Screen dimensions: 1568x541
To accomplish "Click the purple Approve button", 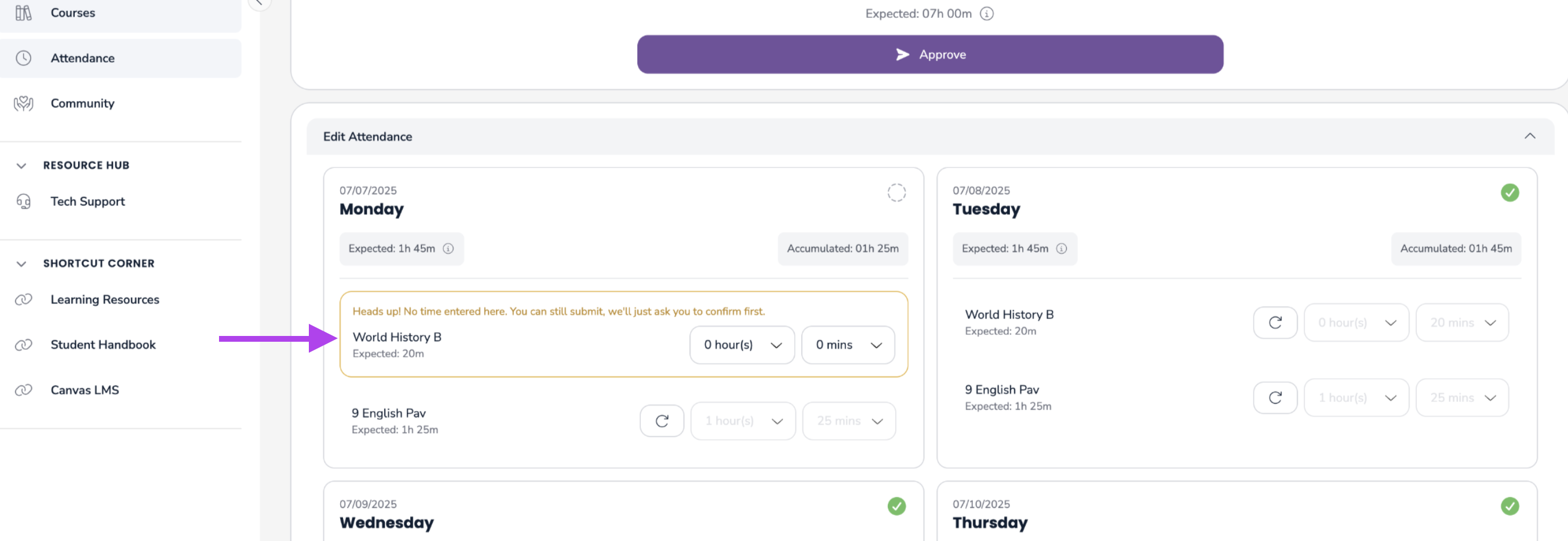I will click(929, 55).
